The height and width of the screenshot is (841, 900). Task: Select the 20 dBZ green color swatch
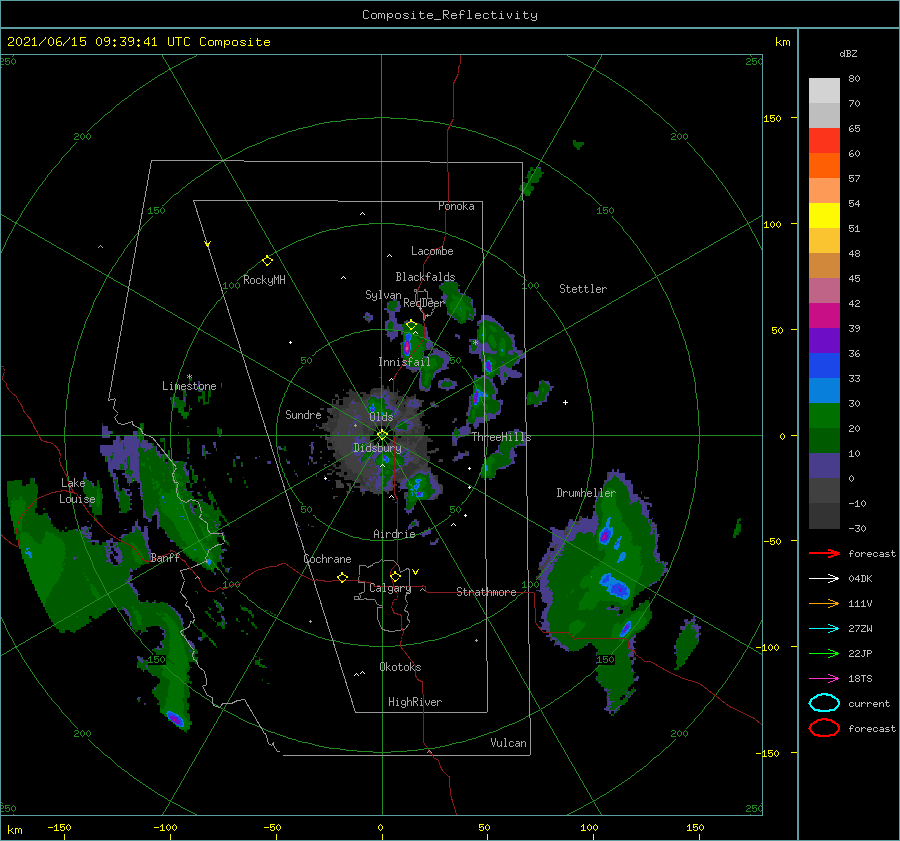(x=824, y=415)
